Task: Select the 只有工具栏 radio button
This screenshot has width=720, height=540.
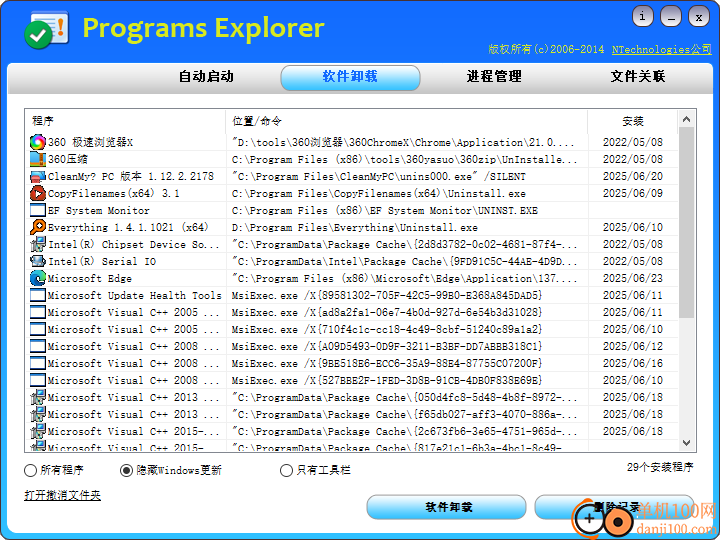Action: [286, 470]
